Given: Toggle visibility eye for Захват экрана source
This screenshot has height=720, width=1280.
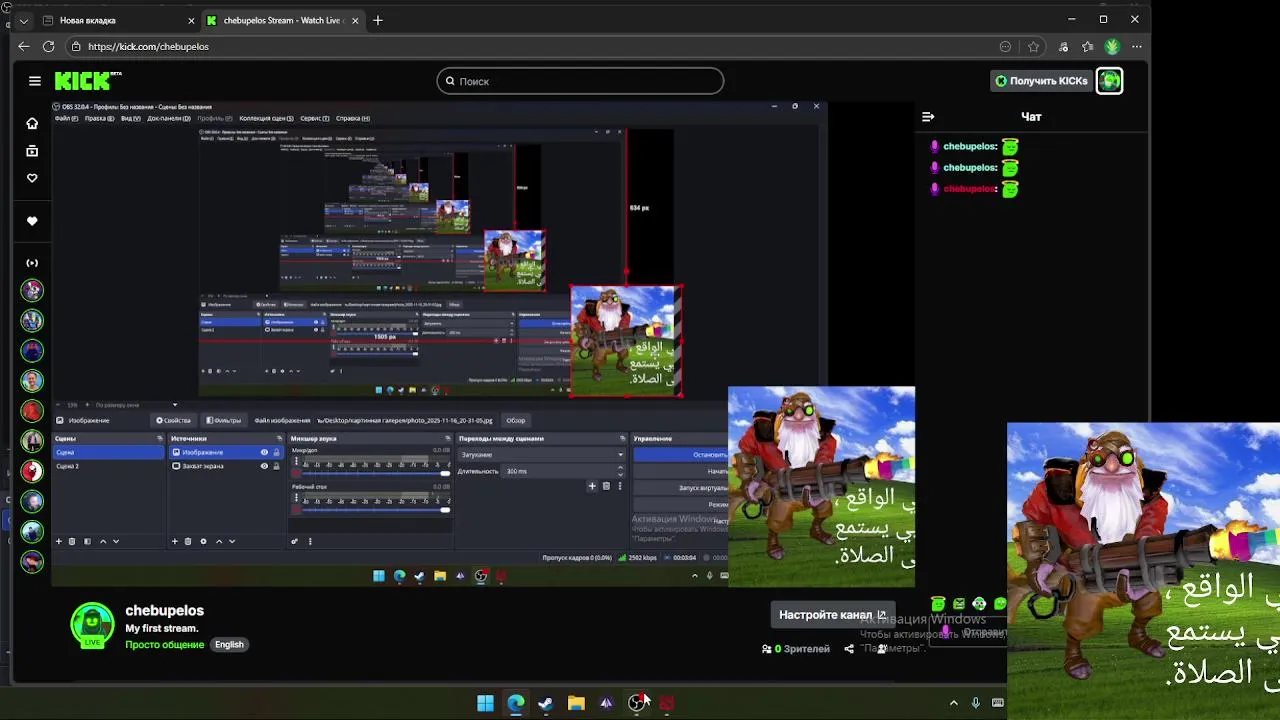Looking at the screenshot, I should [264, 466].
